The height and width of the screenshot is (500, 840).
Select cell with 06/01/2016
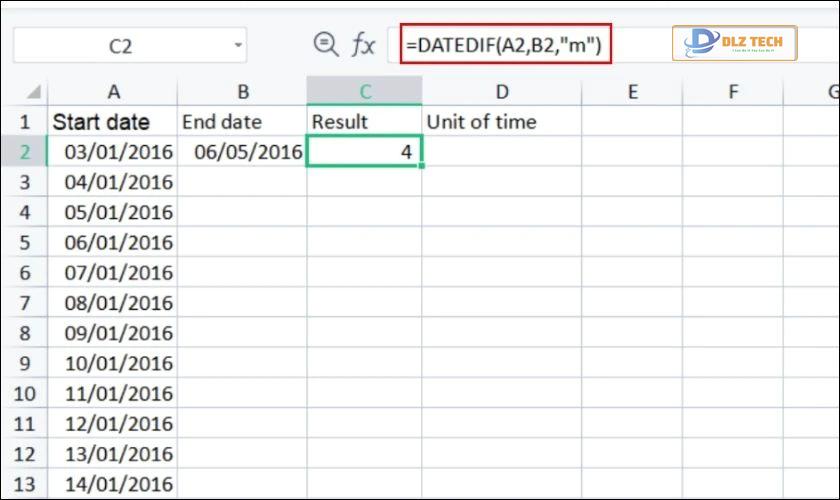tap(113, 242)
